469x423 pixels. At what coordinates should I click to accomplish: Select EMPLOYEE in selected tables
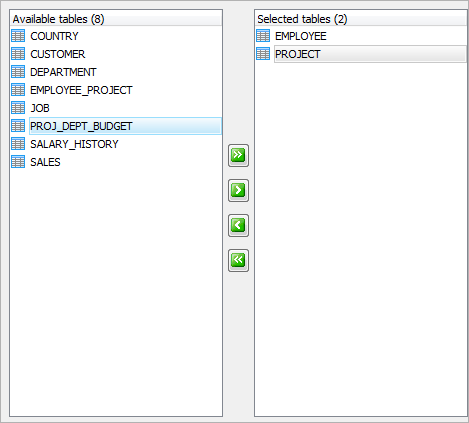pyautogui.click(x=301, y=36)
